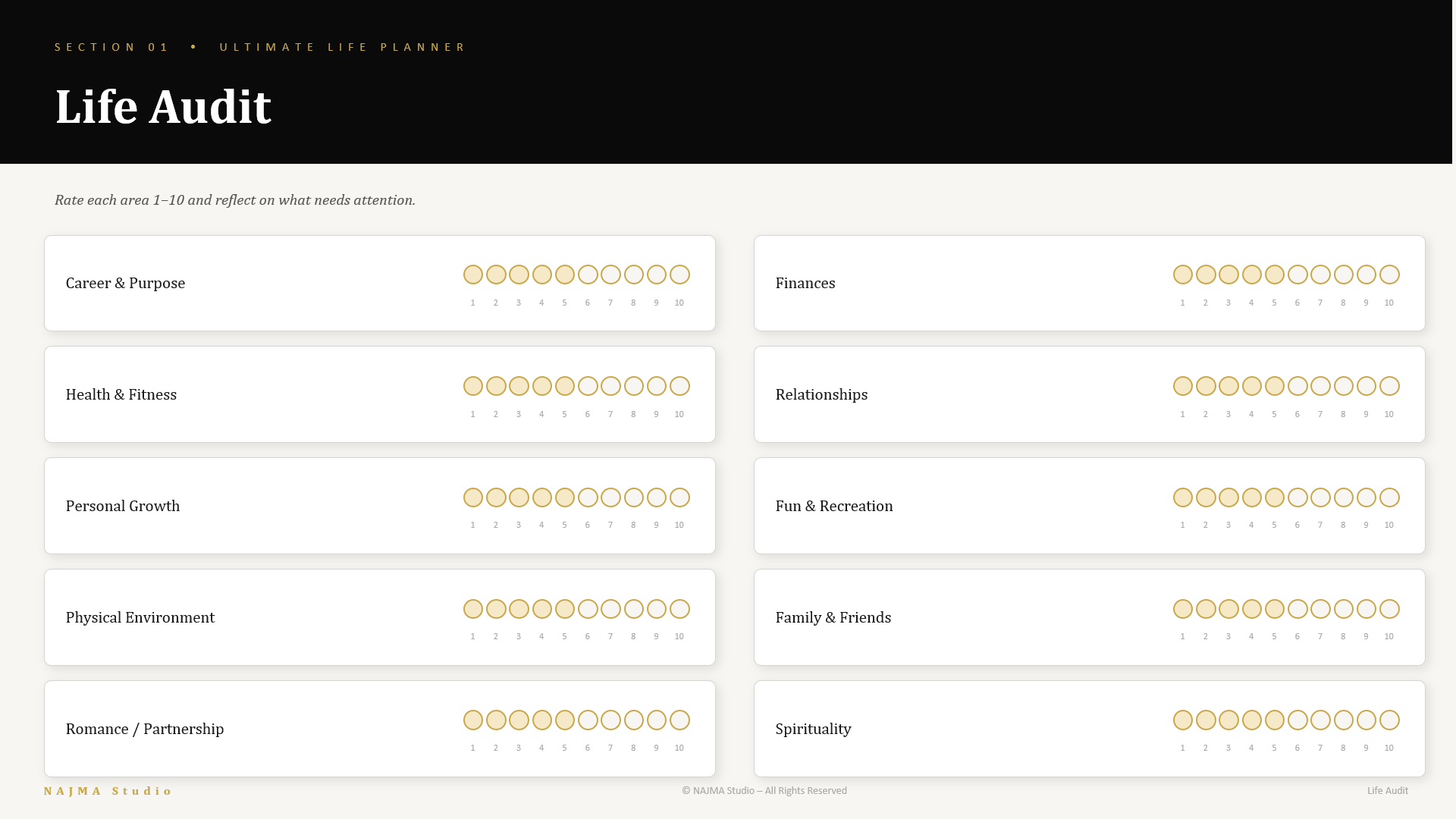Click the Section 01 header label
The image size is (1456, 819).
(111, 47)
